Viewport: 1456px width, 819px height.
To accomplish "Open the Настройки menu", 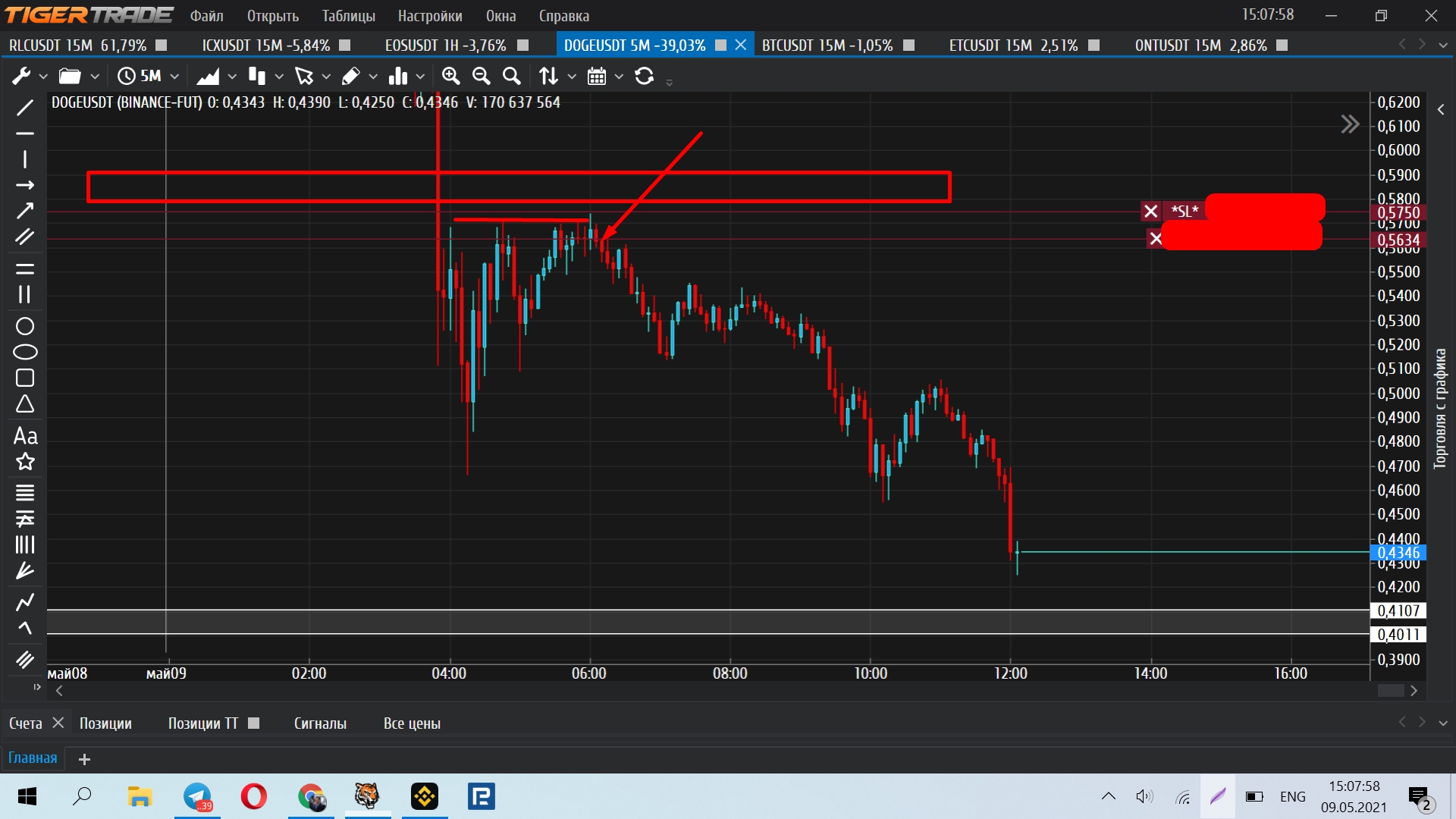I will tap(429, 16).
